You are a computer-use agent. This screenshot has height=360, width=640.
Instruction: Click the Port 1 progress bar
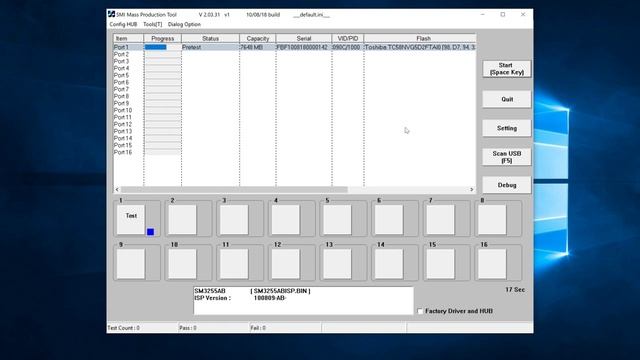[x=162, y=47]
